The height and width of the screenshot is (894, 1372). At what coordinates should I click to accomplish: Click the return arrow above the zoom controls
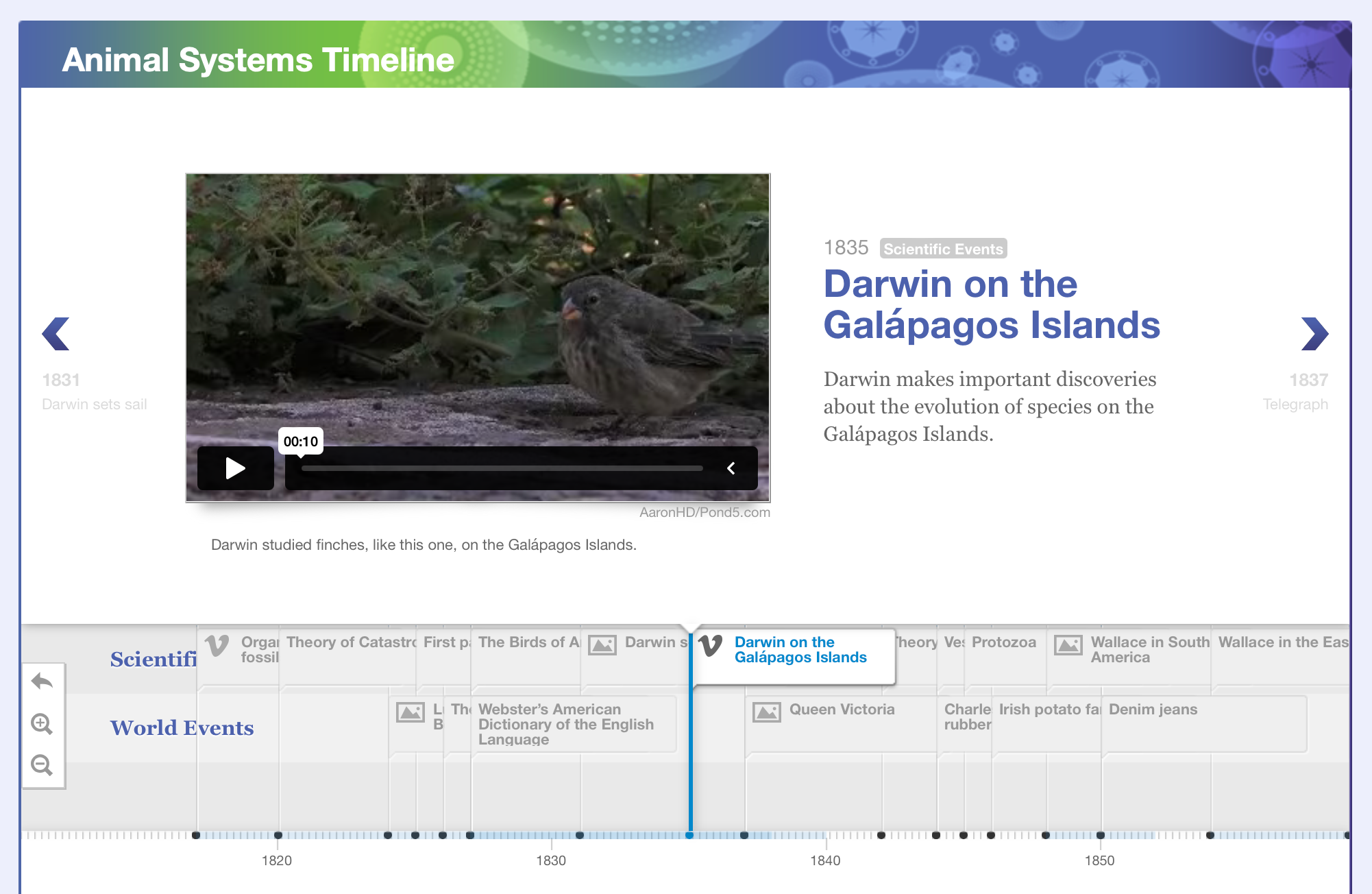click(x=42, y=681)
